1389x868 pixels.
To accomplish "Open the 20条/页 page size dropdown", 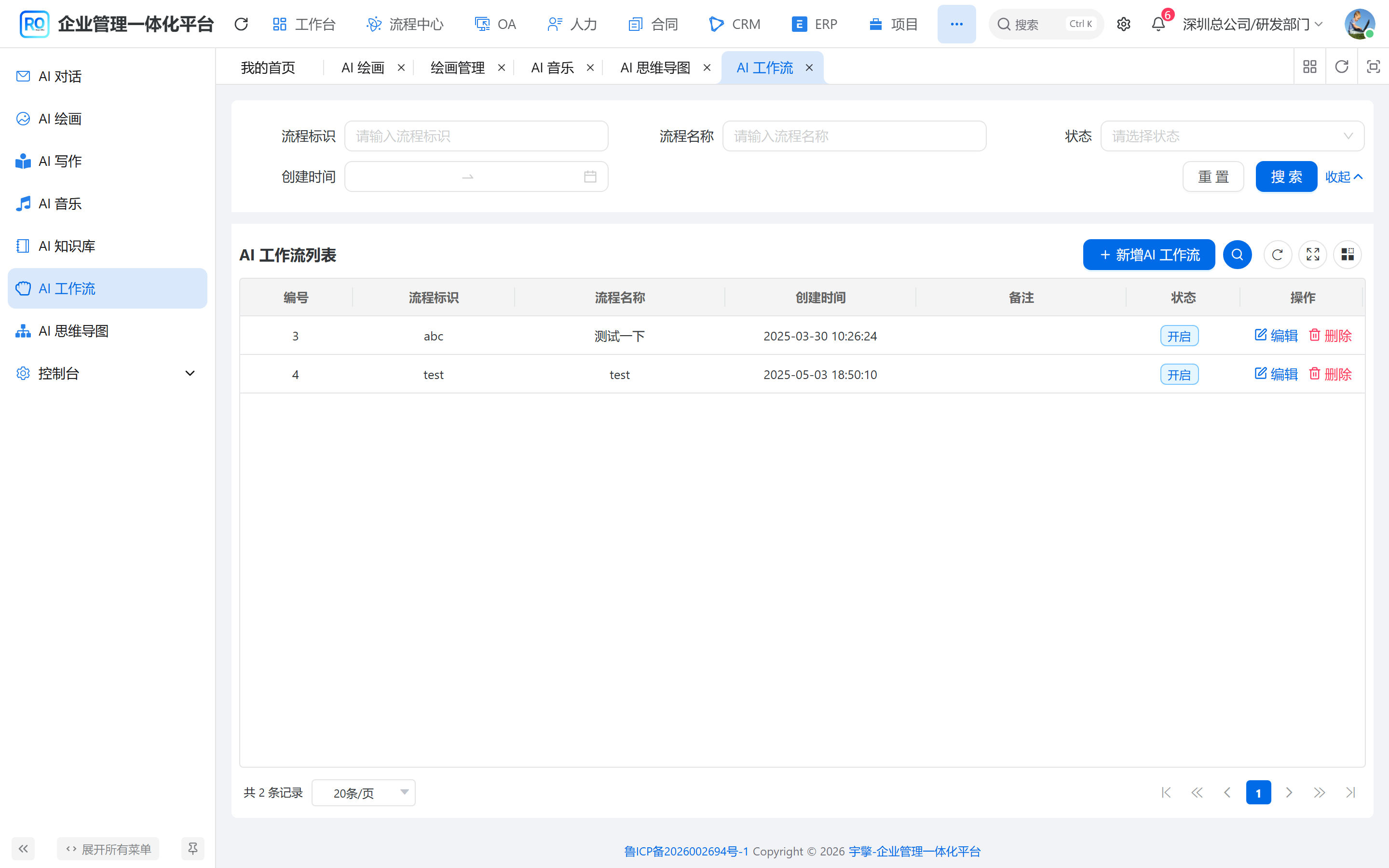I will 363,793.
